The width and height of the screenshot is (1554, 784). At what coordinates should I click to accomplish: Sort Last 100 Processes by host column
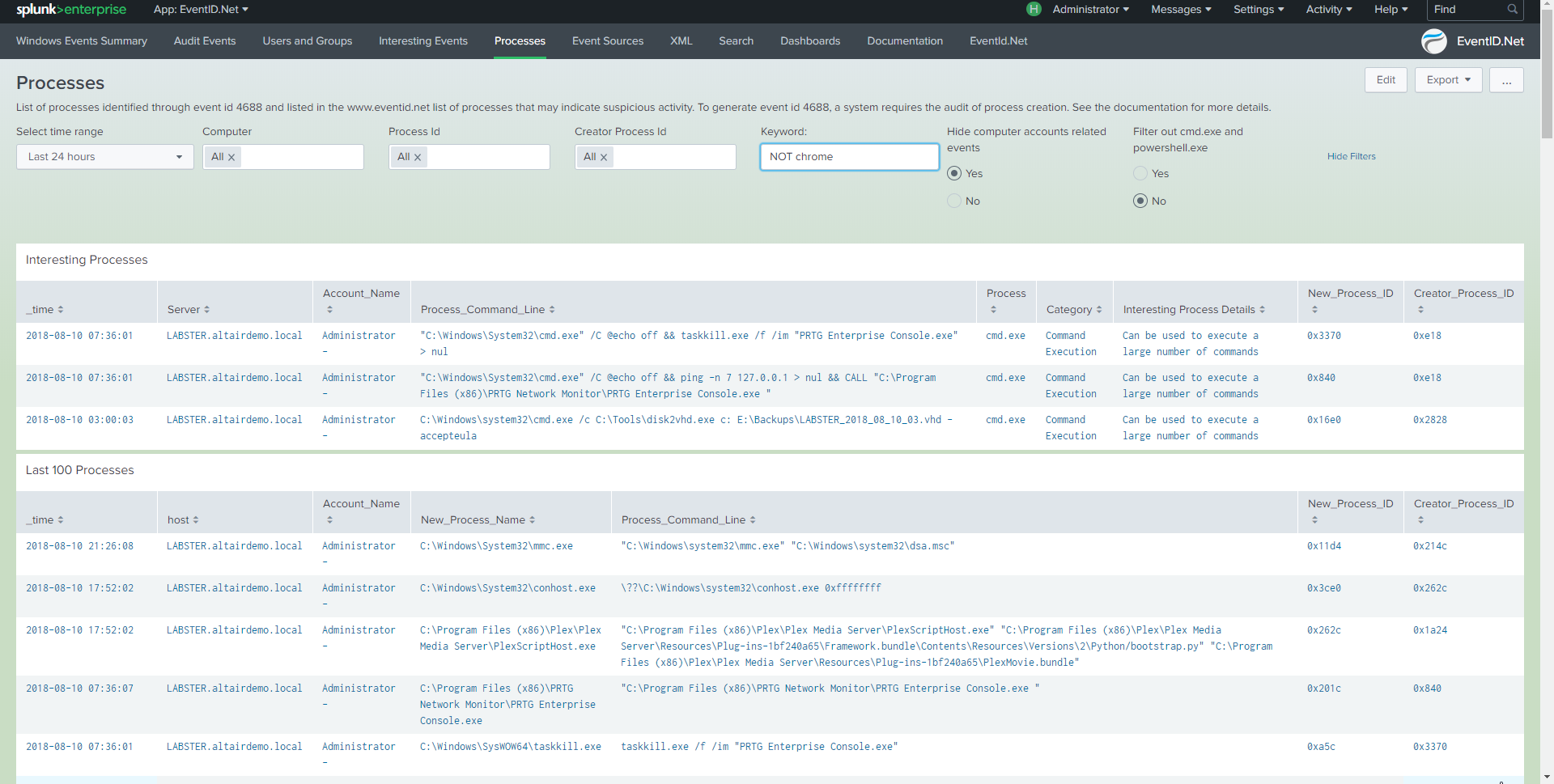pos(183,520)
